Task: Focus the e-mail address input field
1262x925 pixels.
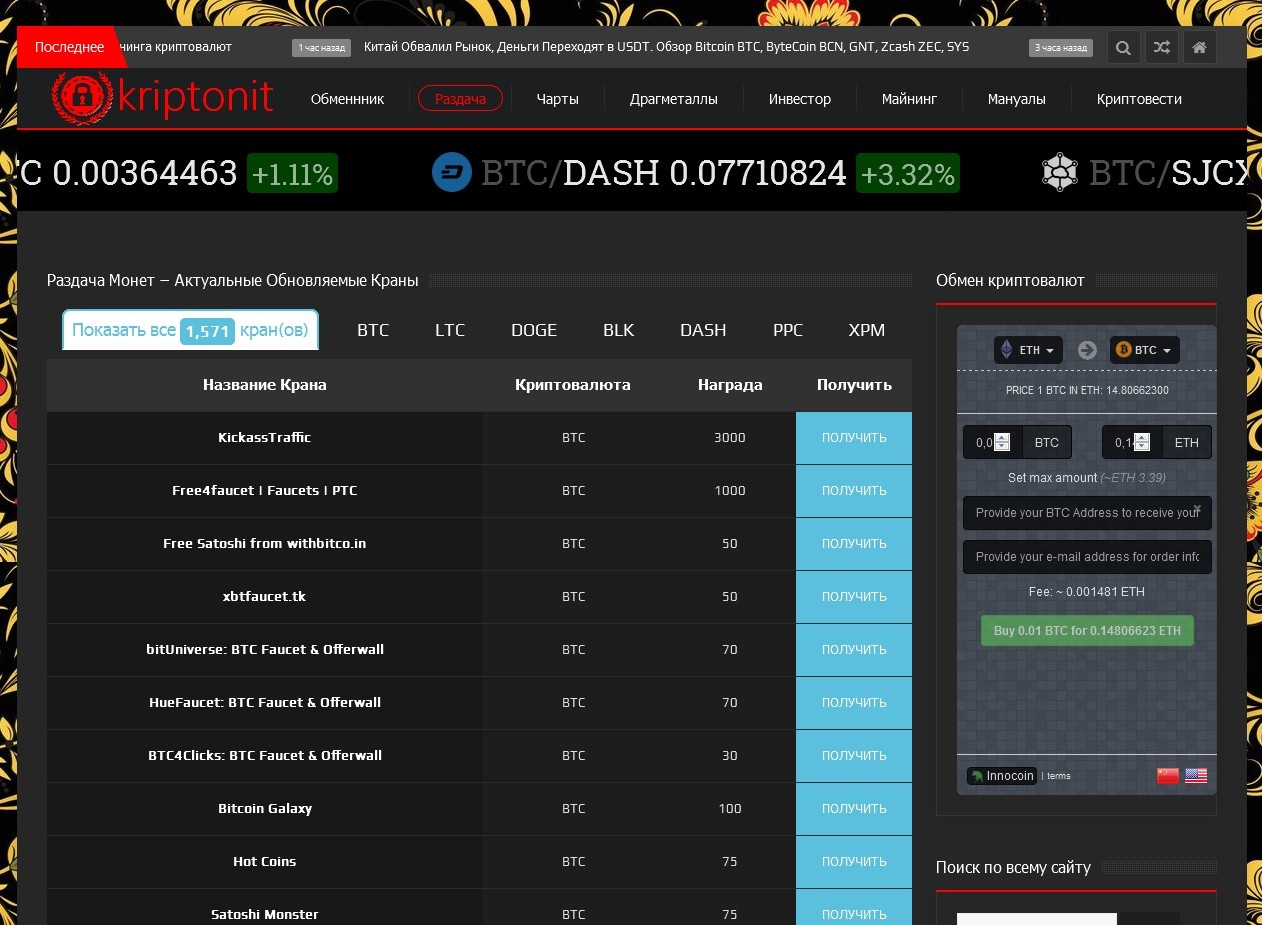Action: [x=1087, y=557]
